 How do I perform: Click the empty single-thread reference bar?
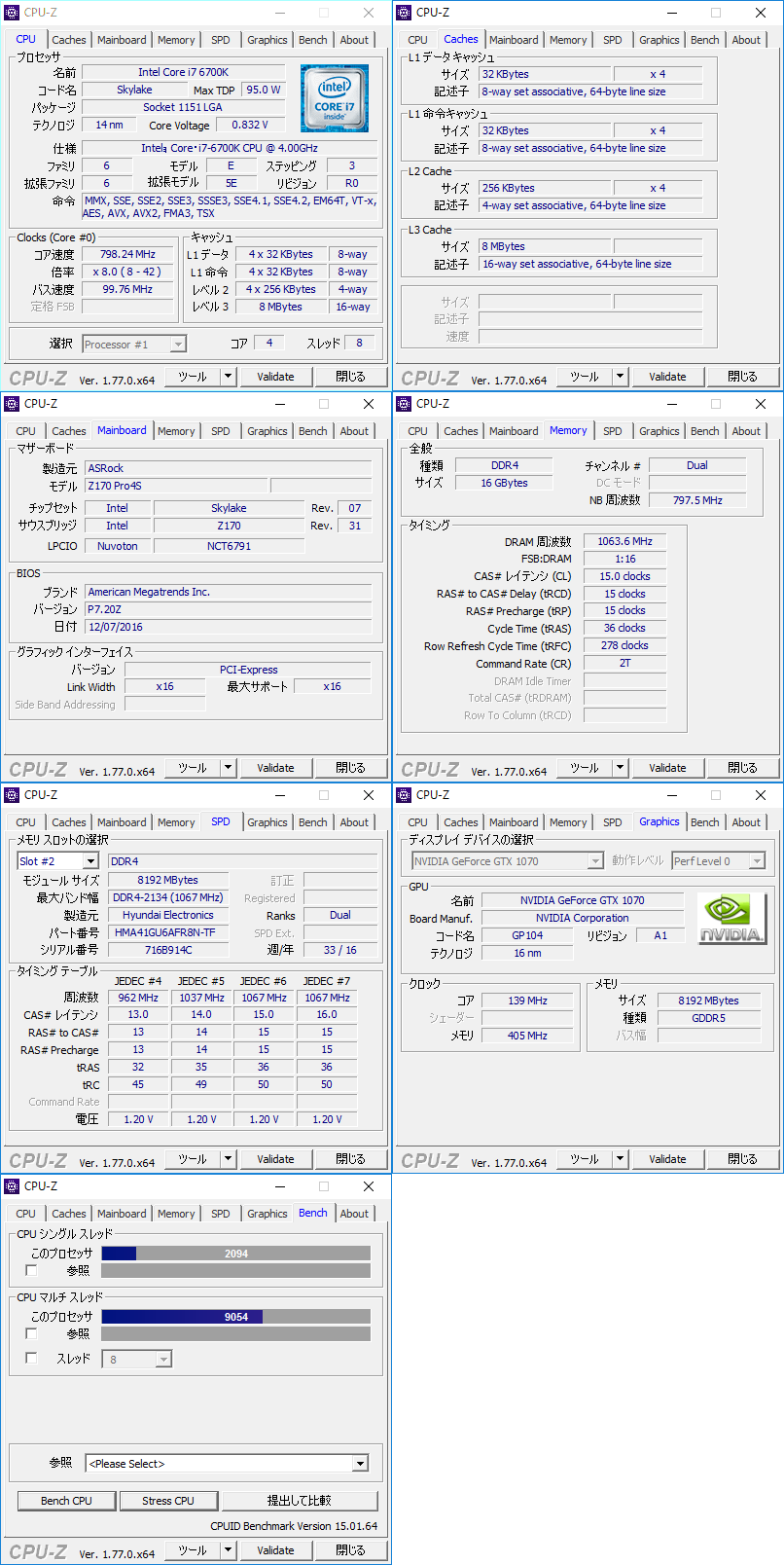(x=236, y=1271)
